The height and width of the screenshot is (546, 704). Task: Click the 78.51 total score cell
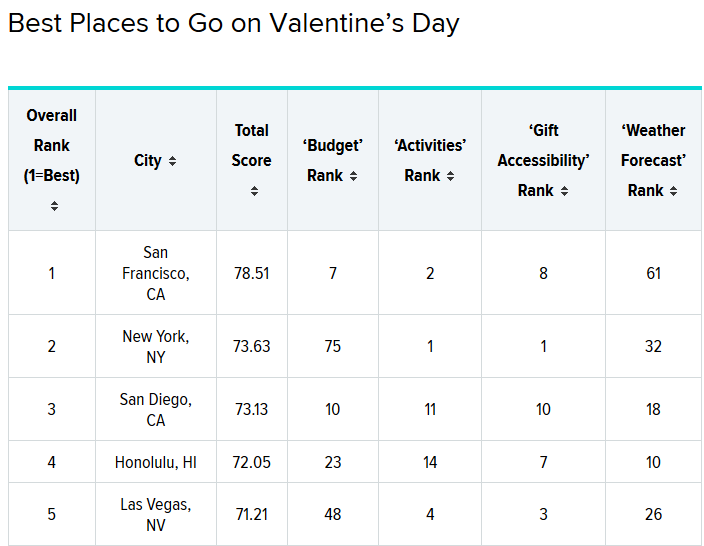tap(252, 273)
